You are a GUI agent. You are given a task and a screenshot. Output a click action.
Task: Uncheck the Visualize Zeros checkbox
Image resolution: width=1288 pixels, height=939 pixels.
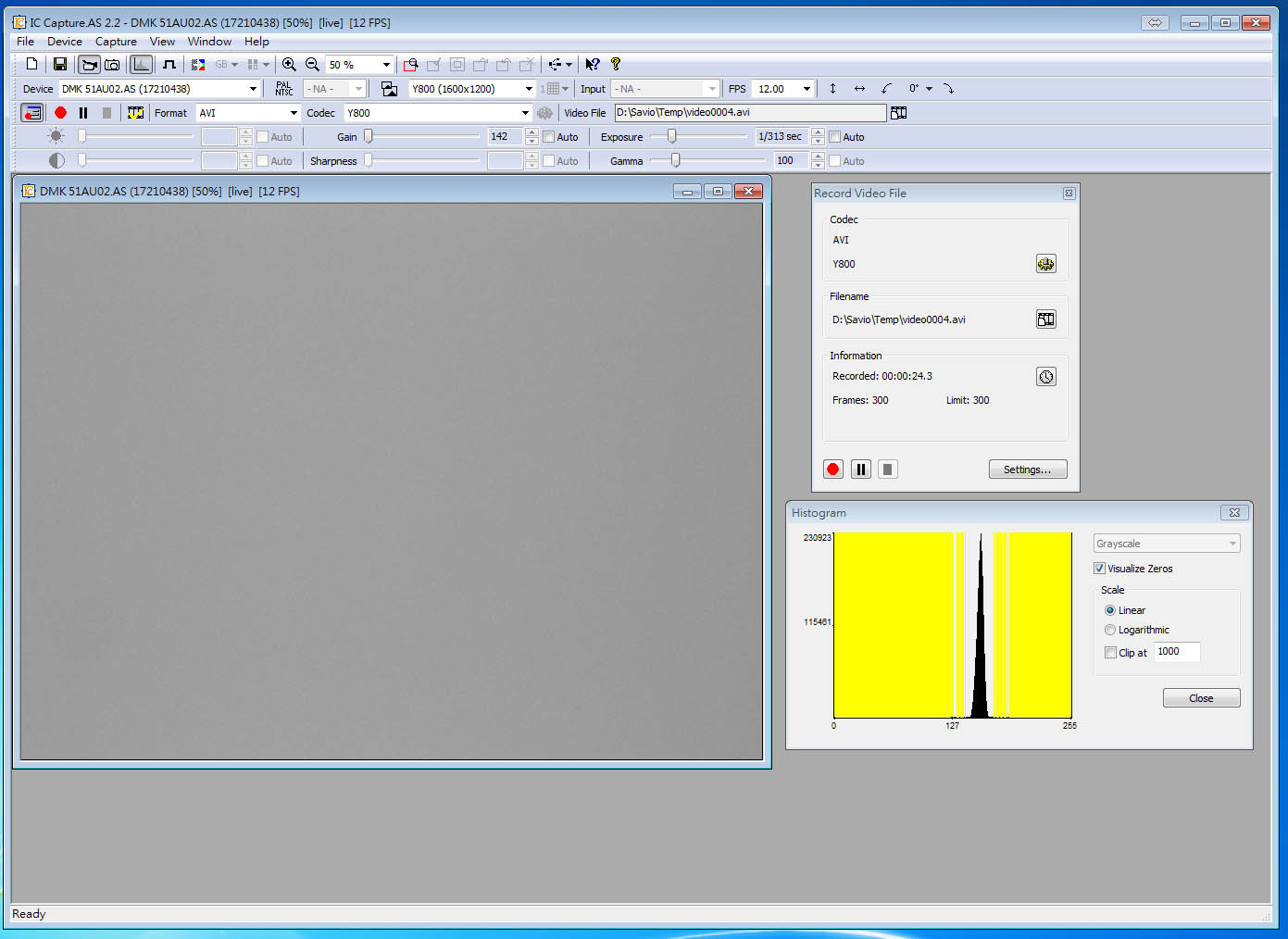point(1099,569)
